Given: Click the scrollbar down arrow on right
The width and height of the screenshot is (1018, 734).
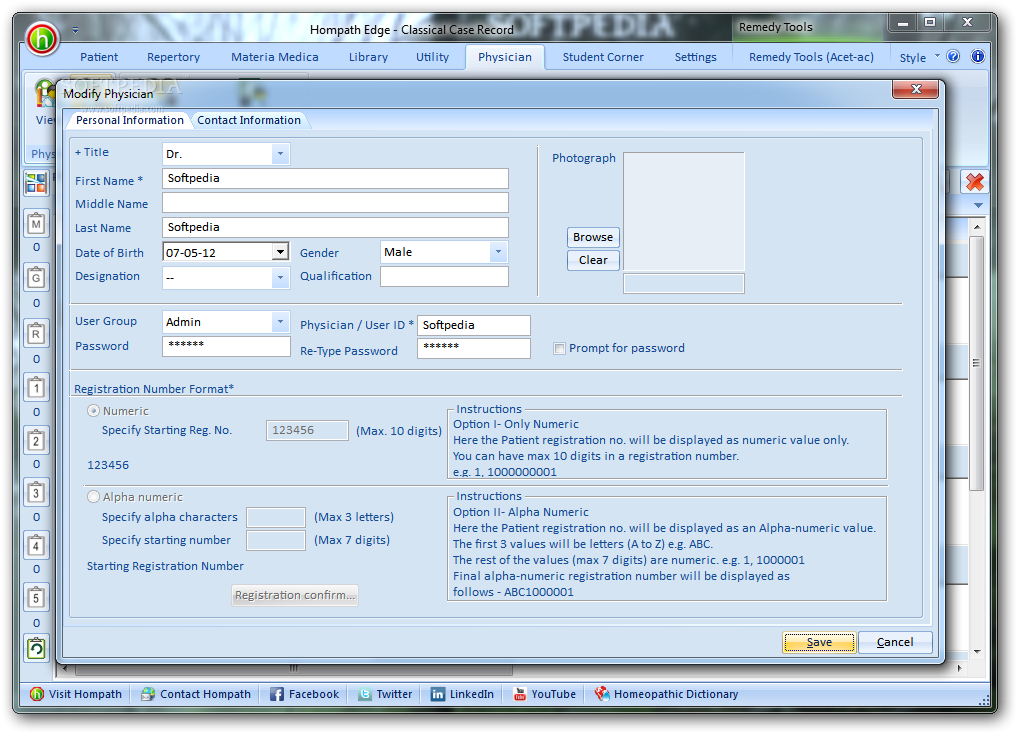Looking at the screenshot, I should 976,652.
